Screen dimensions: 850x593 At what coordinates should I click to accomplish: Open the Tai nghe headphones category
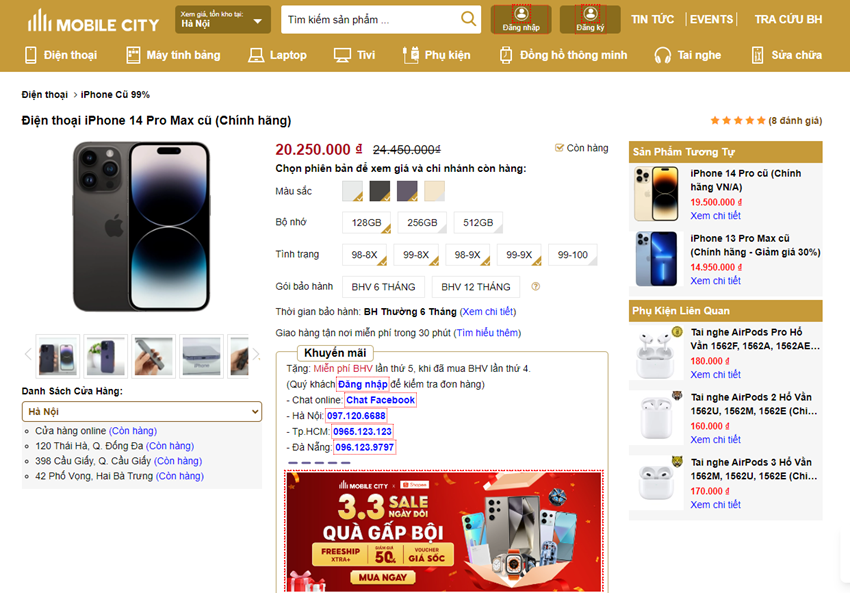(x=689, y=55)
